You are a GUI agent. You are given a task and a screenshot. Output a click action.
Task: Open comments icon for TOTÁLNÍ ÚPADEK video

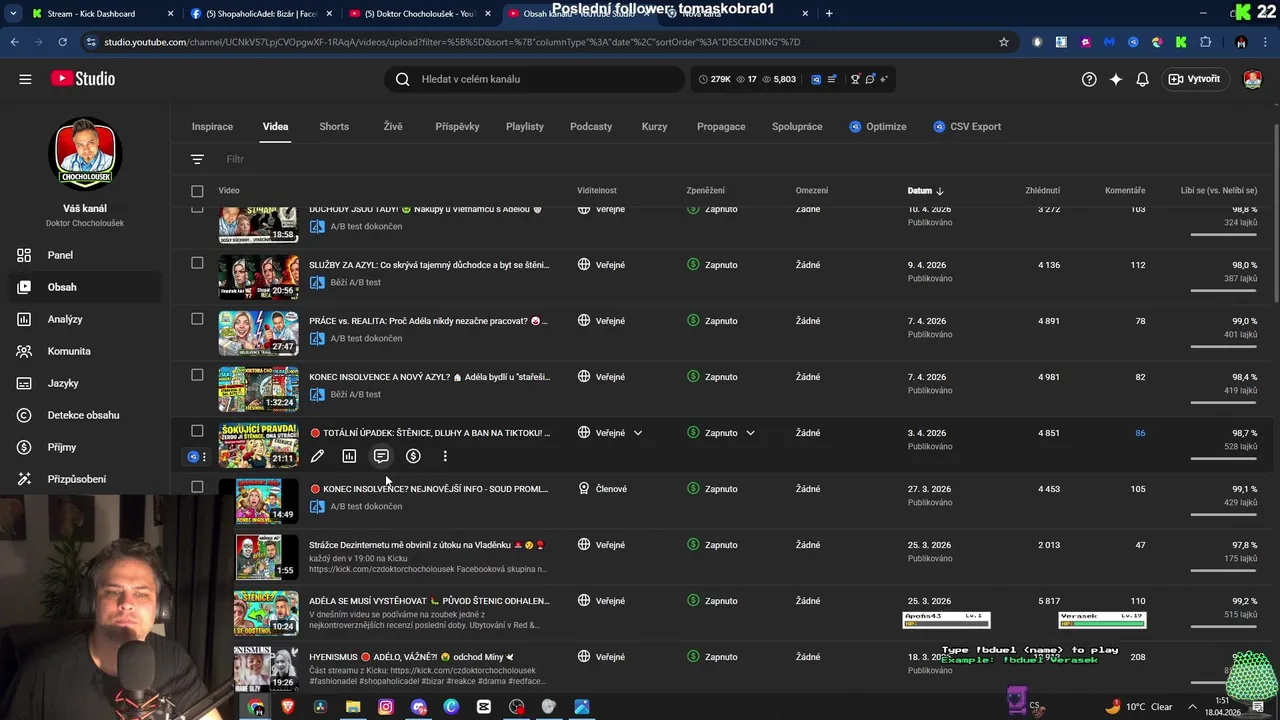[381, 456]
